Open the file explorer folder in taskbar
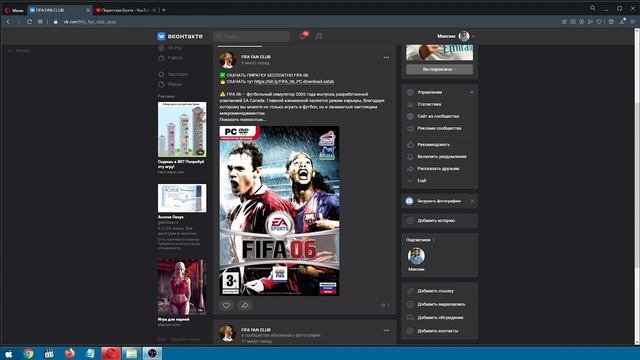This screenshot has height=360, width=640. point(131,353)
